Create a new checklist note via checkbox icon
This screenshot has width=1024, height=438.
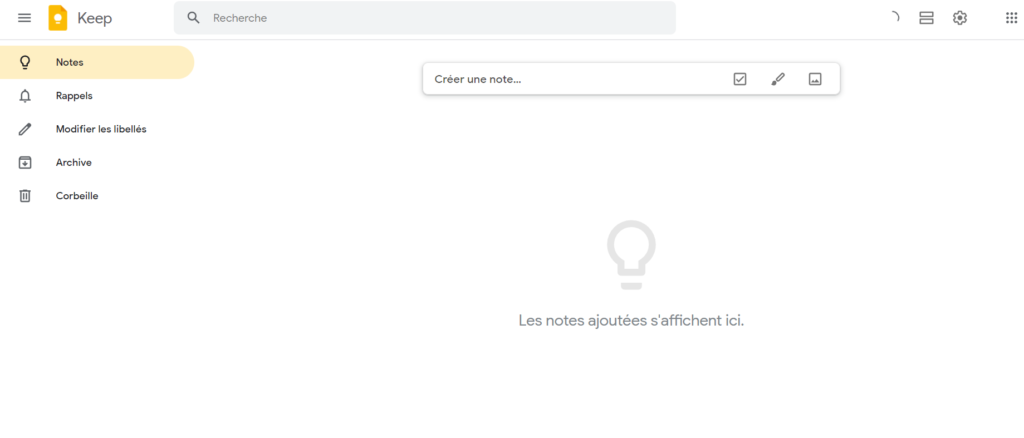pyautogui.click(x=740, y=79)
